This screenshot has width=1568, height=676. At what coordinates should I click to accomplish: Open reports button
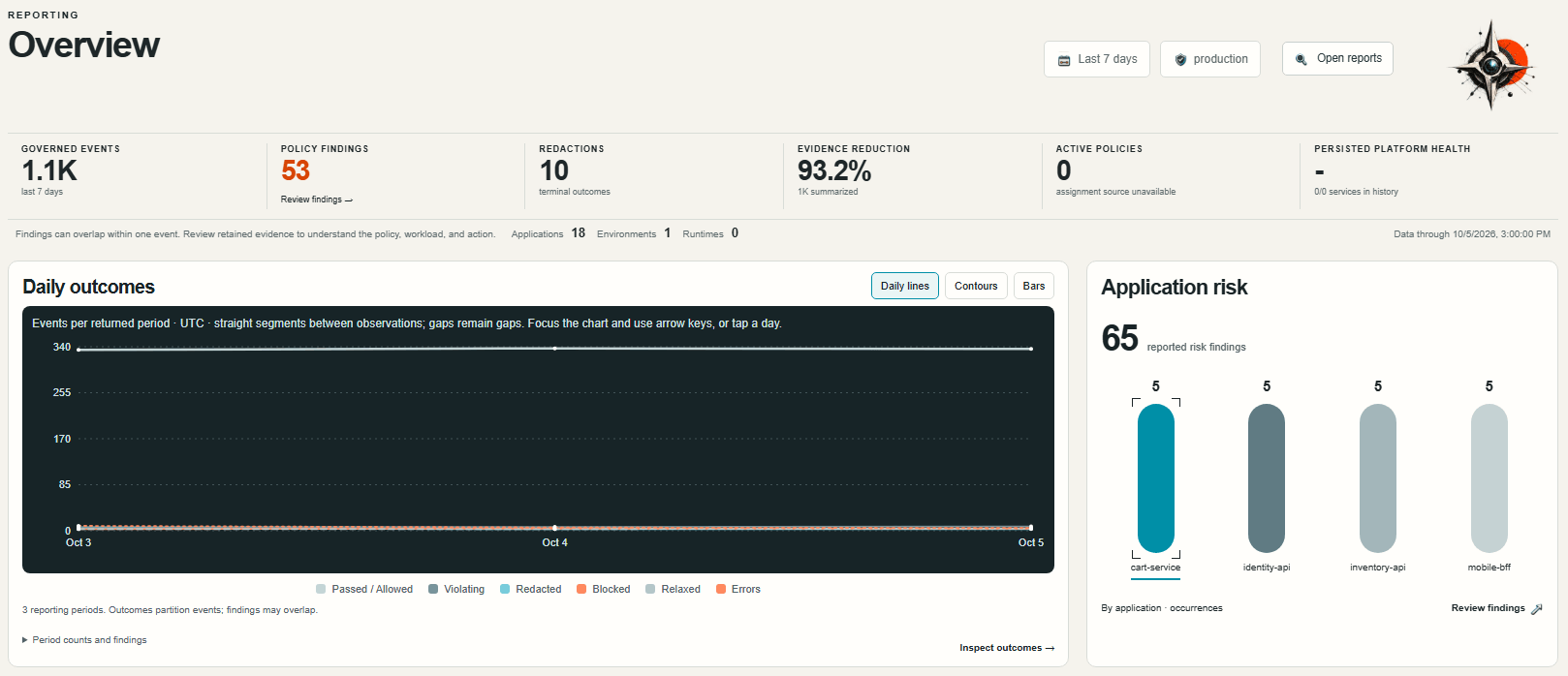[x=1337, y=58]
